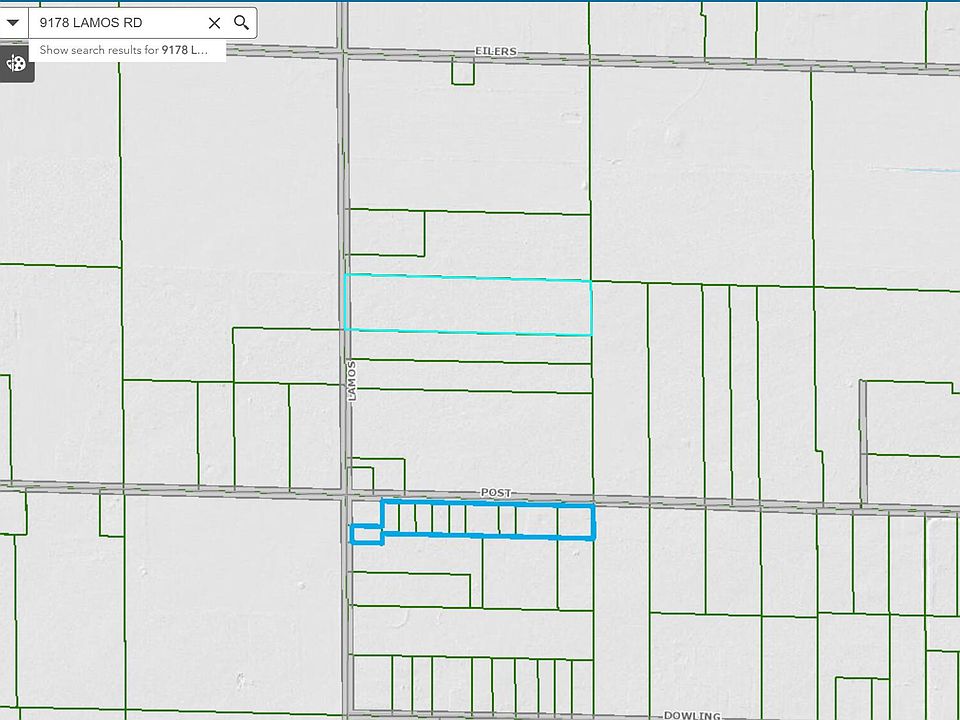The image size is (960, 720).
Task: Clear the search text with X
Action: (214, 22)
